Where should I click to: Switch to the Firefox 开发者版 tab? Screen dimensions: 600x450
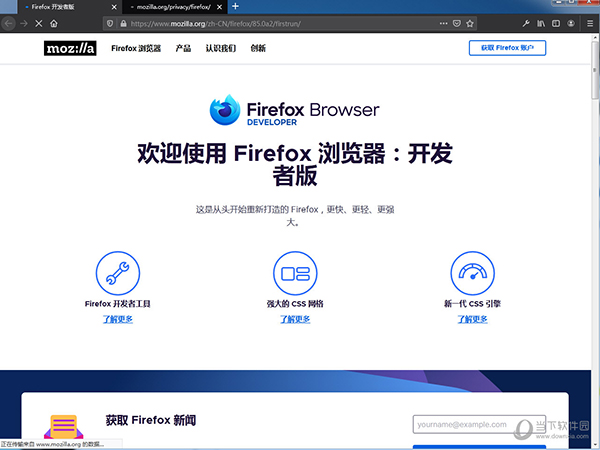point(70,7)
